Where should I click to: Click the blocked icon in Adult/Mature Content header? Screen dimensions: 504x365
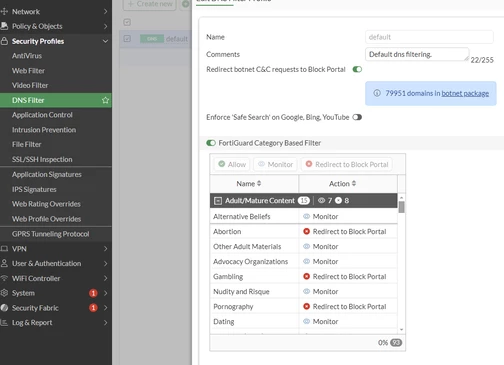[x=338, y=200]
